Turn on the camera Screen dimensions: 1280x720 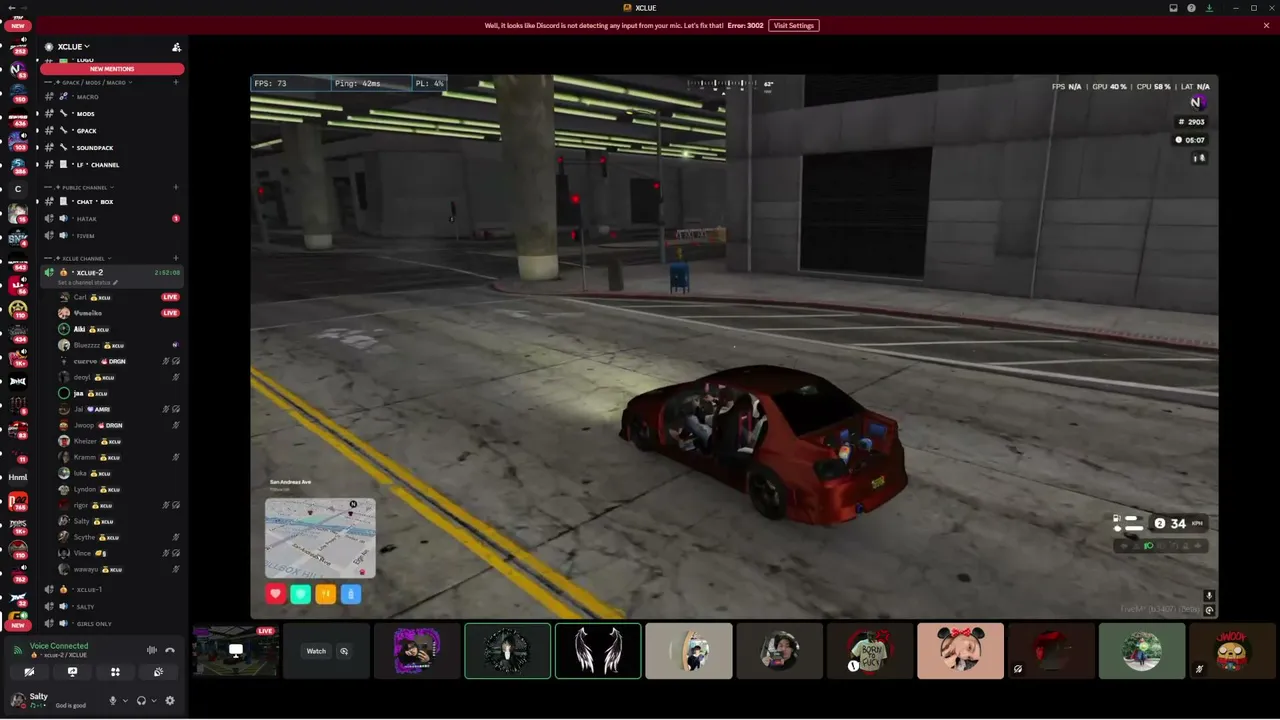[29, 672]
